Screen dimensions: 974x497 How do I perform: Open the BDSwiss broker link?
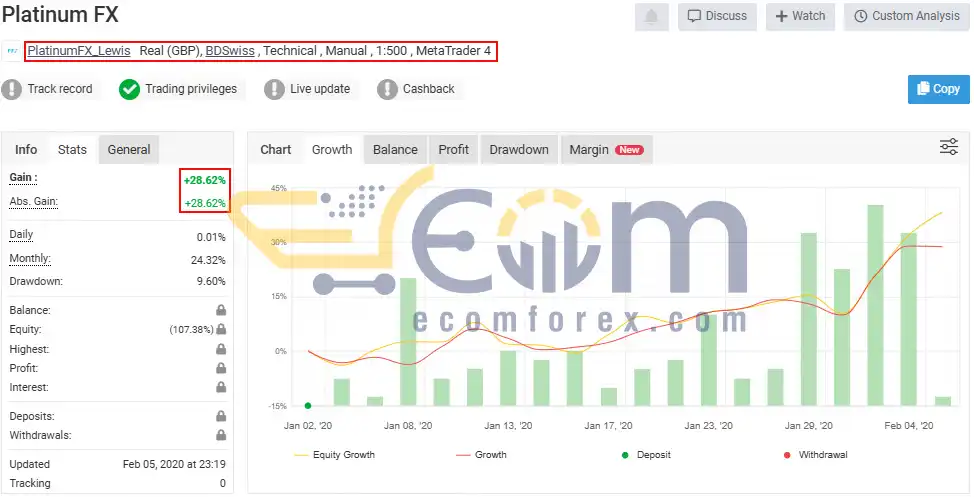click(230, 51)
